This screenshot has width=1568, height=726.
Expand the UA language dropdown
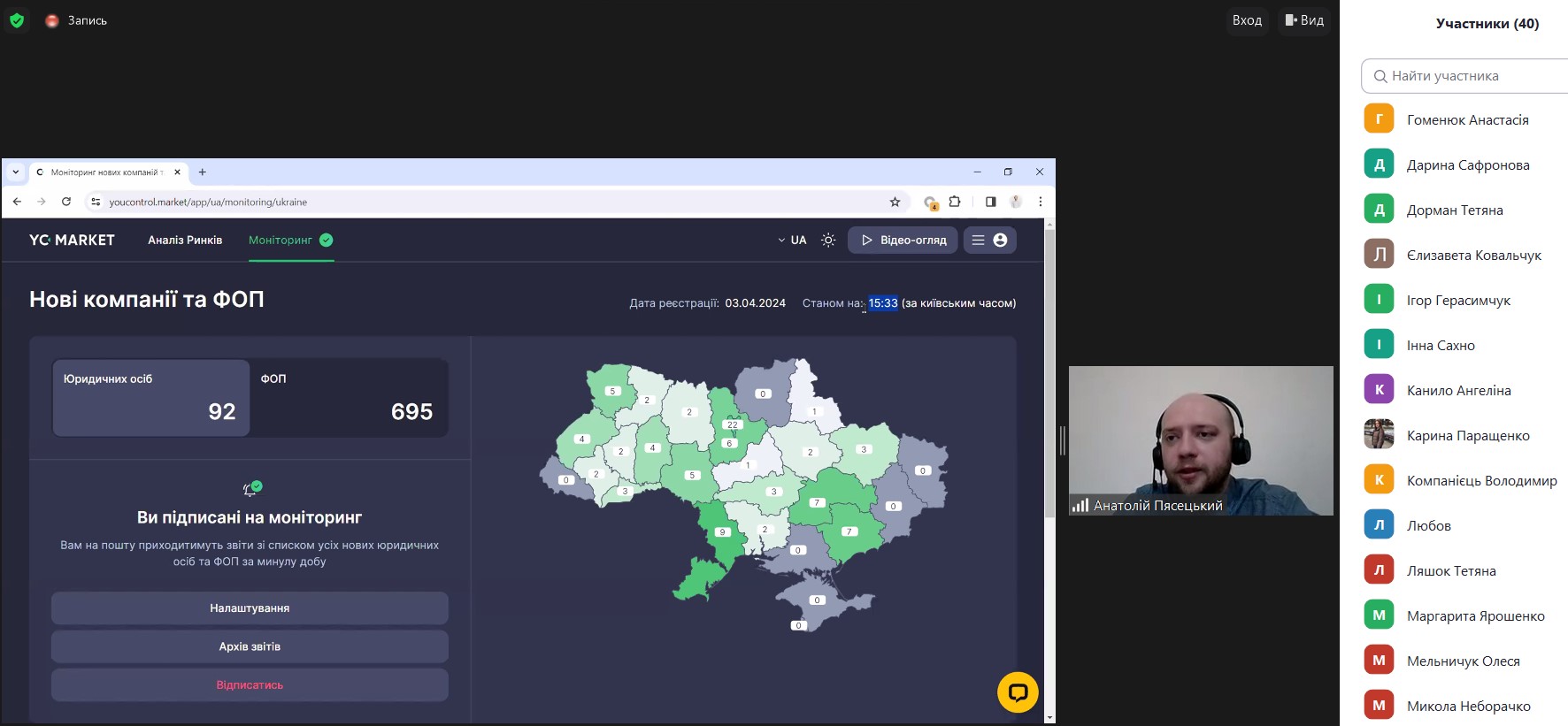[792, 240]
